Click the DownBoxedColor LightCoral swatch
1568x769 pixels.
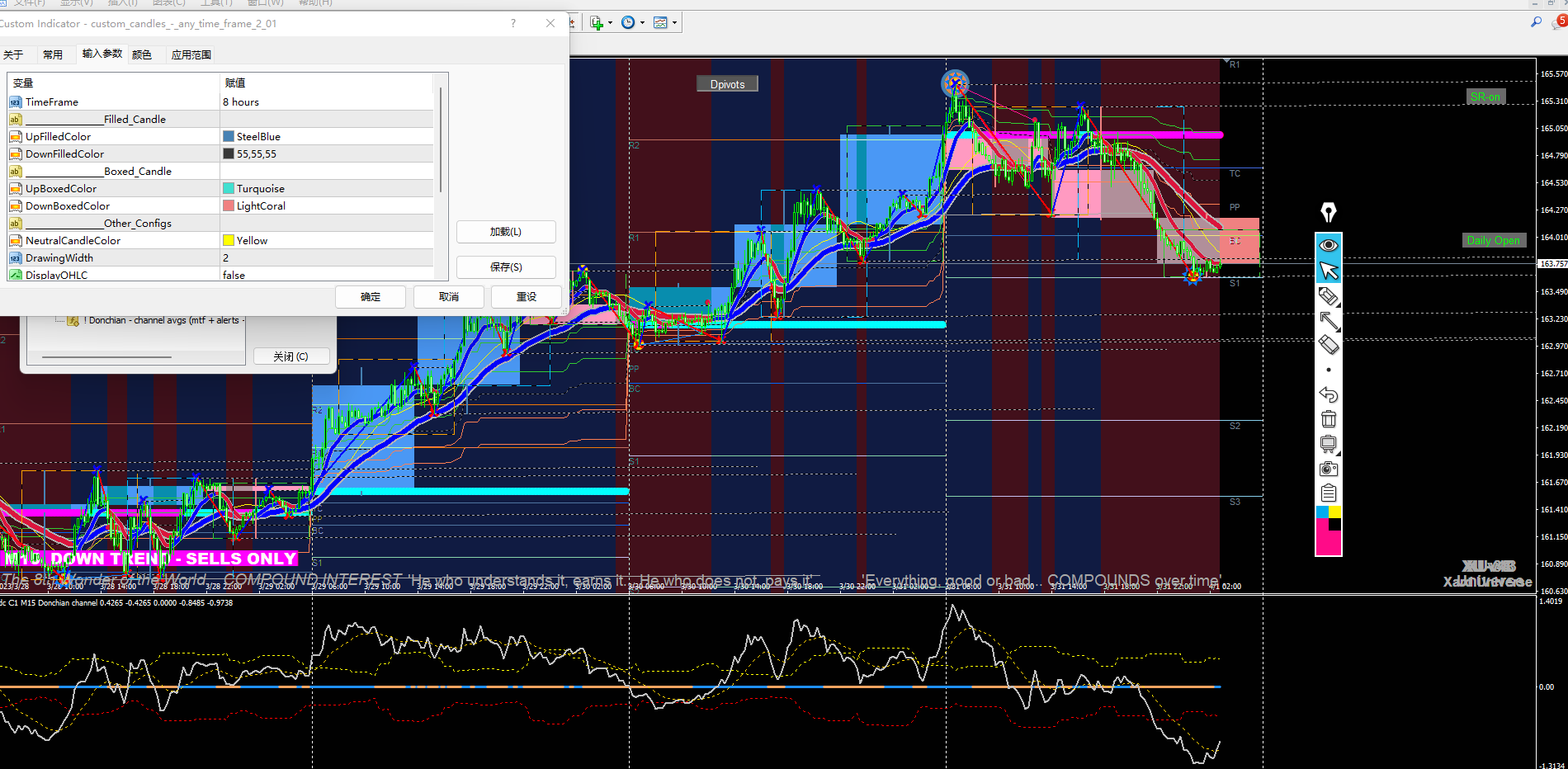[229, 205]
